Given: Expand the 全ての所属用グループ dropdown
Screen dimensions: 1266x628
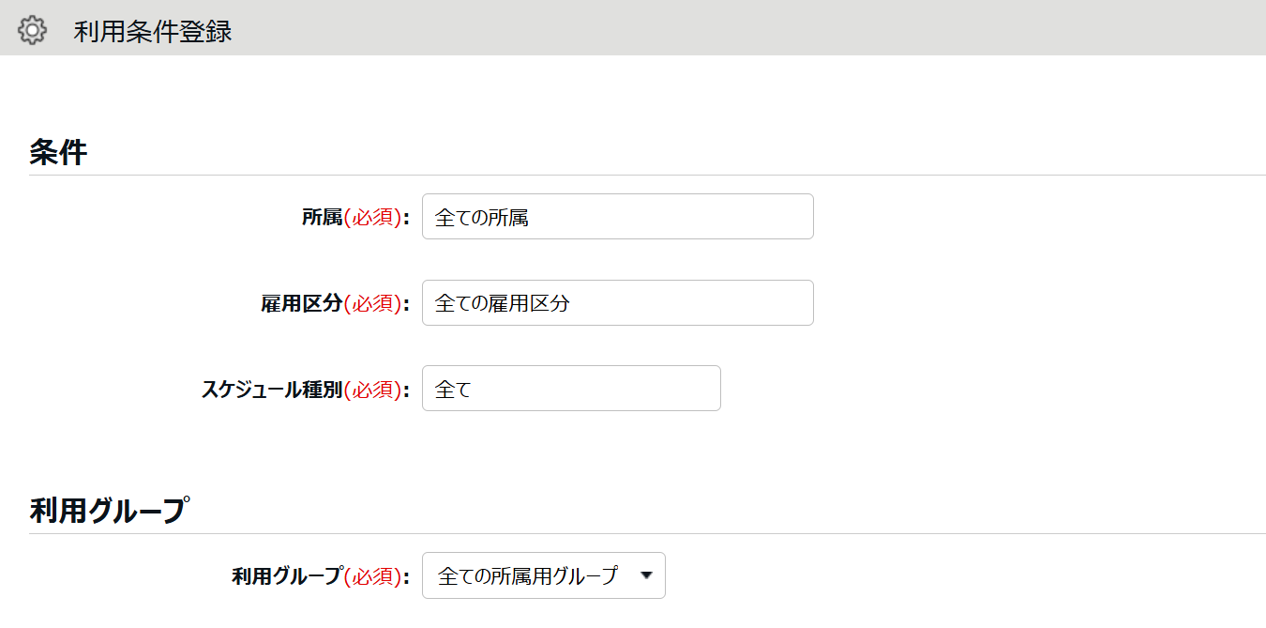Looking at the screenshot, I should click(544, 576).
